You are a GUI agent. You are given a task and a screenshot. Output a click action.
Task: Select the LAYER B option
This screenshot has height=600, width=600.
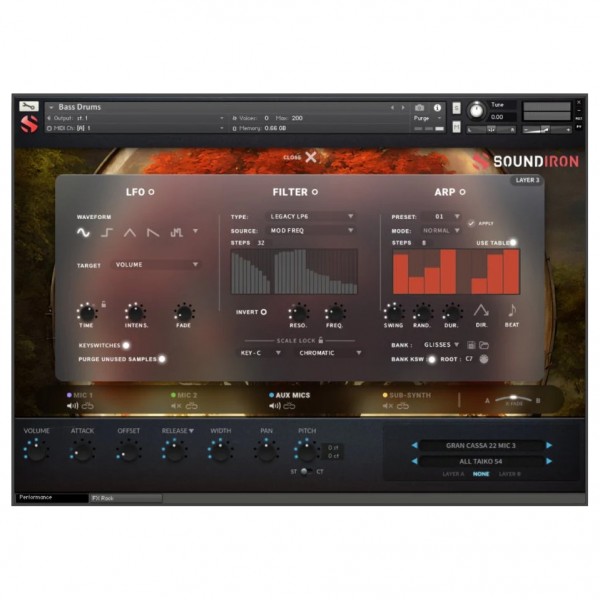tap(510, 474)
